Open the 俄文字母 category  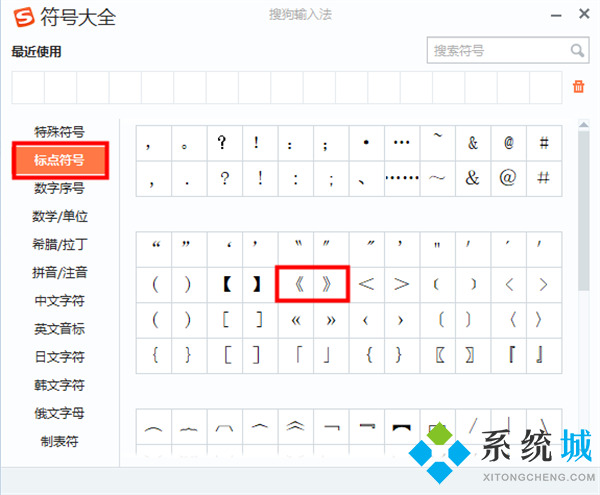click(59, 413)
